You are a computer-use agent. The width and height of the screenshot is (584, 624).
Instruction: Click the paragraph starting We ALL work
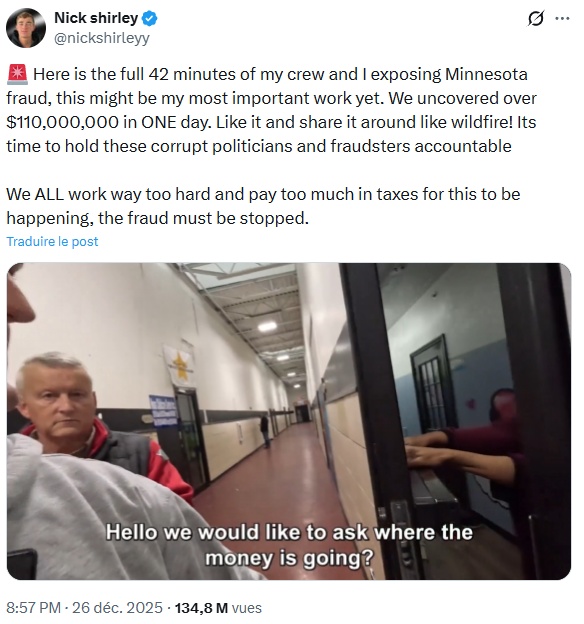click(263, 206)
